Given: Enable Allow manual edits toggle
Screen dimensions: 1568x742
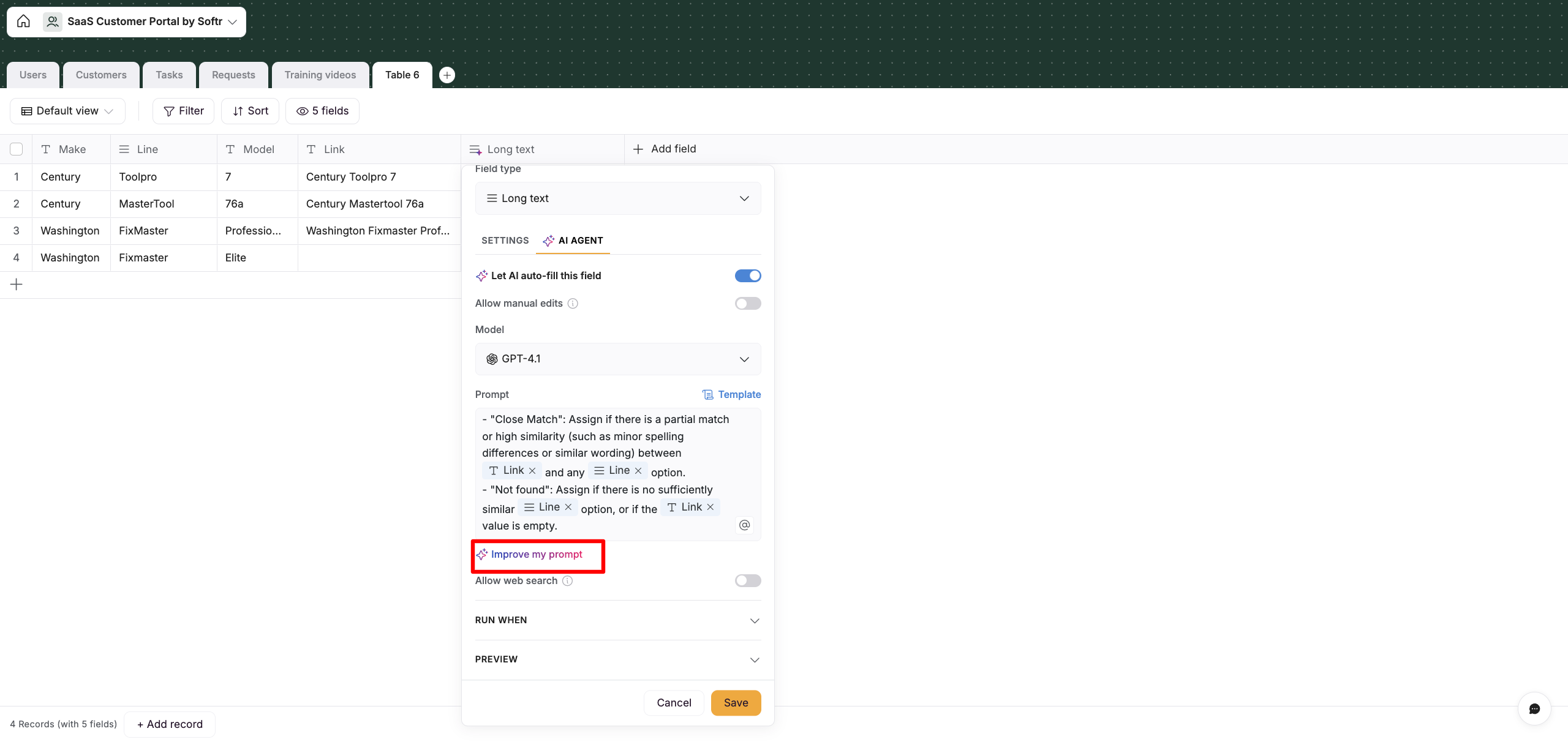Looking at the screenshot, I should [748, 304].
